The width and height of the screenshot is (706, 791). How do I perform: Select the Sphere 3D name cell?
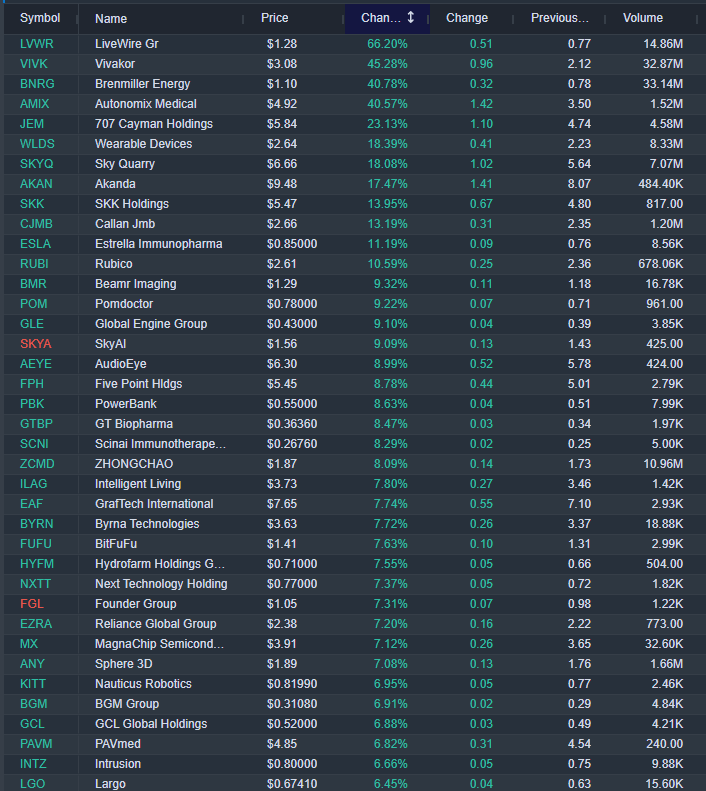[124, 664]
